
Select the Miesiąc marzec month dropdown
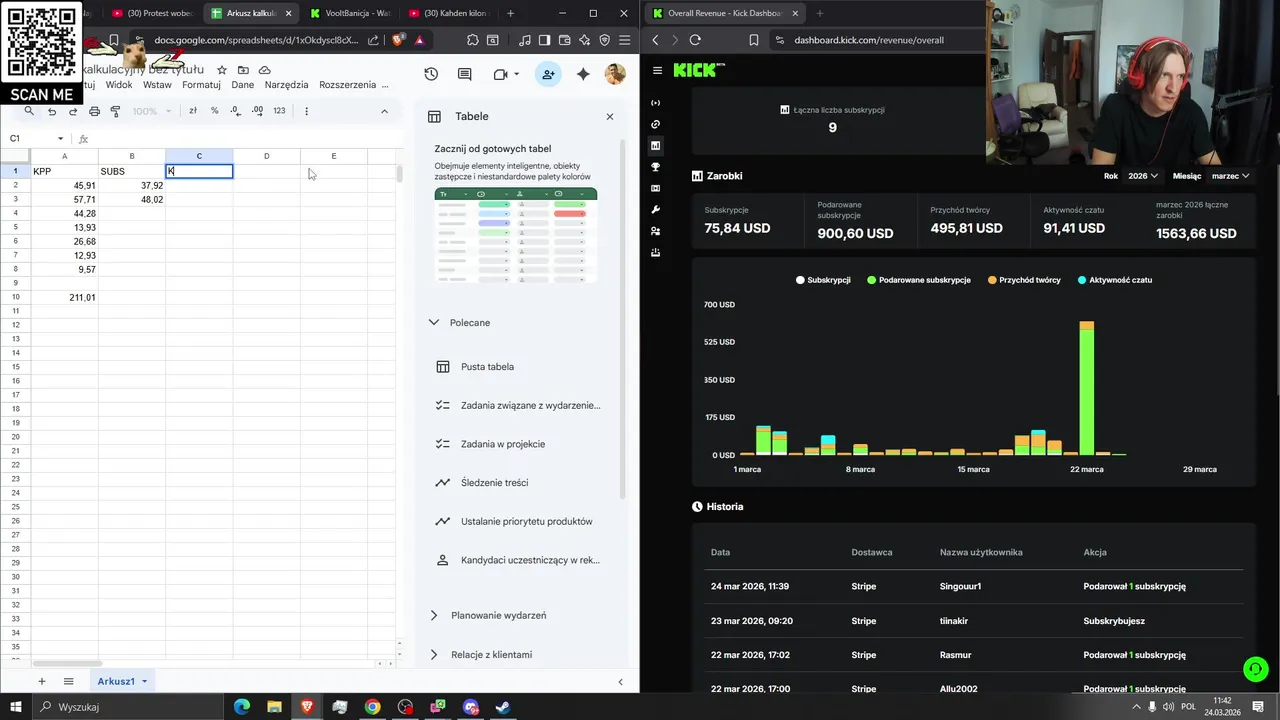click(1230, 176)
